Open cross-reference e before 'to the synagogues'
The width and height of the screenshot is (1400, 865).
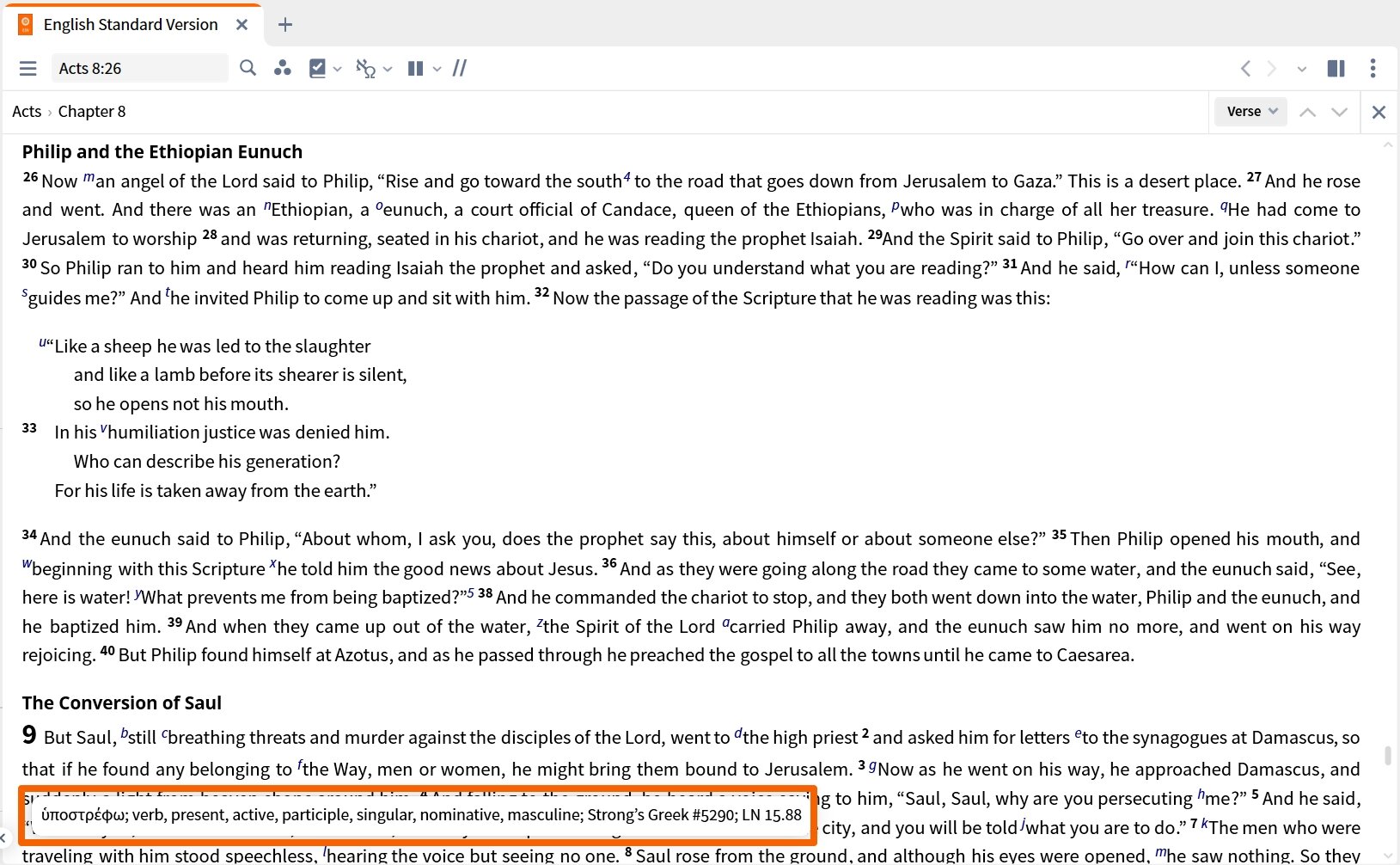(x=1078, y=733)
